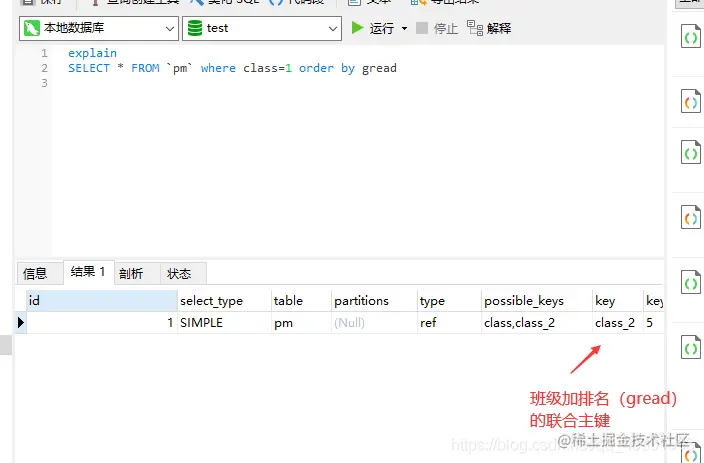704x463 pixels.
Task: Select the SIMPLE cell in the result row
Action: (224, 322)
